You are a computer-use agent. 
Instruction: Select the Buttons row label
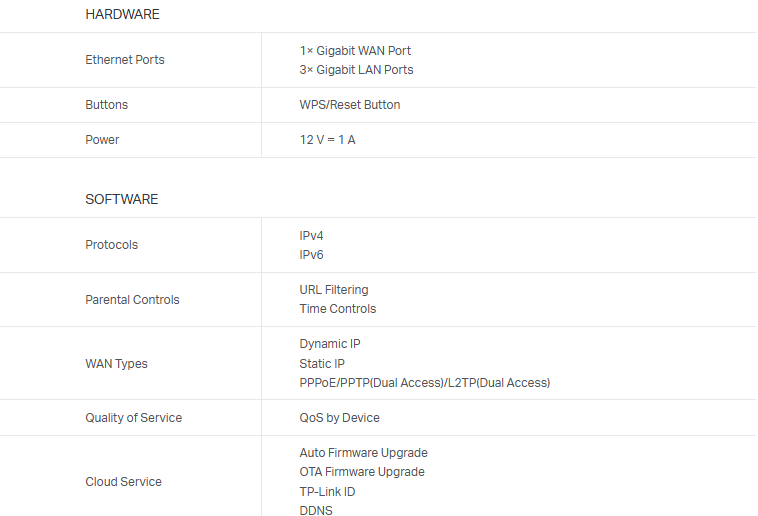107,105
